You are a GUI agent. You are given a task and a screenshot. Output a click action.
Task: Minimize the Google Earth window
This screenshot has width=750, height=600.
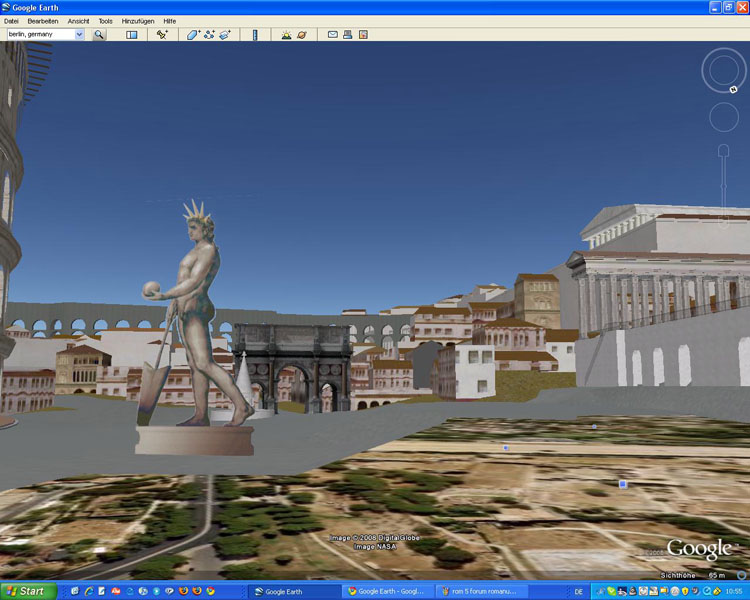pos(715,7)
